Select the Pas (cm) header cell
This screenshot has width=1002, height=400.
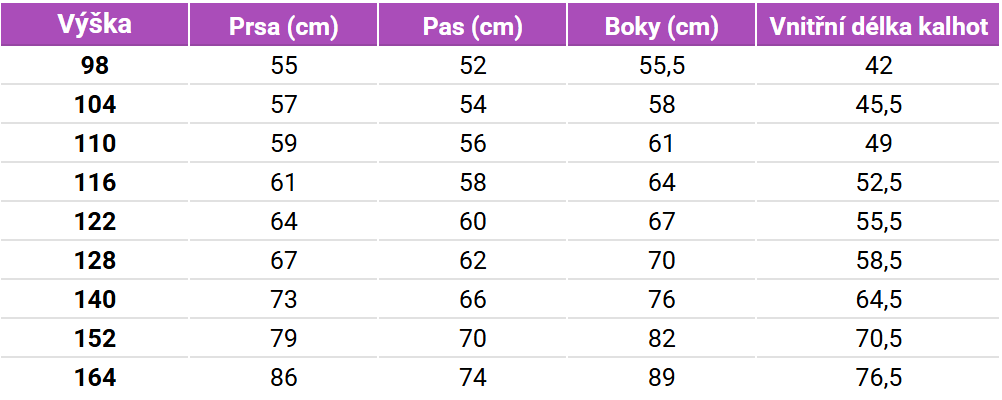473,27
